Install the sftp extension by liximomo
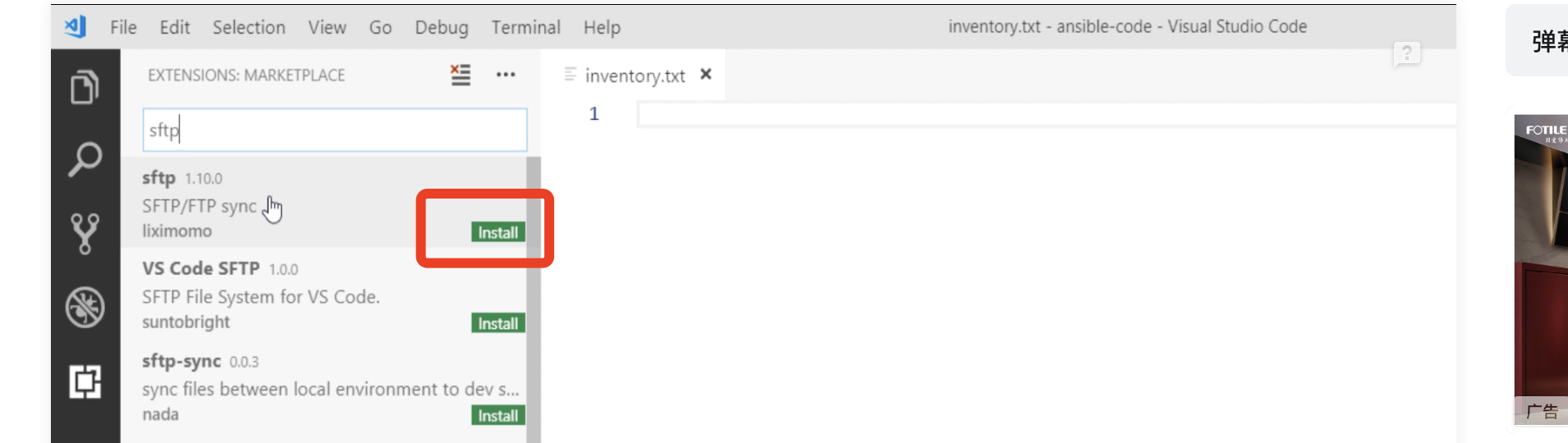Image resolution: width=1568 pixels, height=443 pixels. [497, 232]
